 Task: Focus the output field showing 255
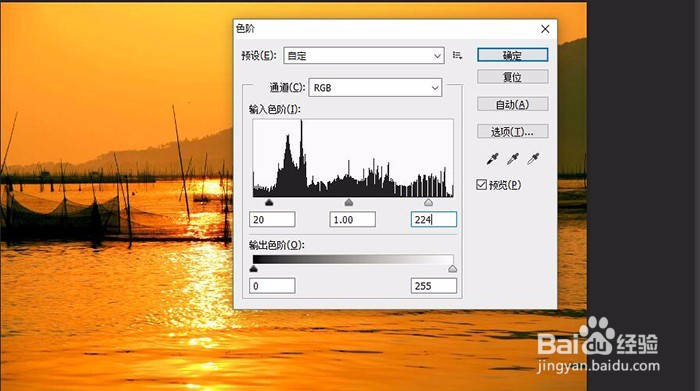click(x=434, y=286)
